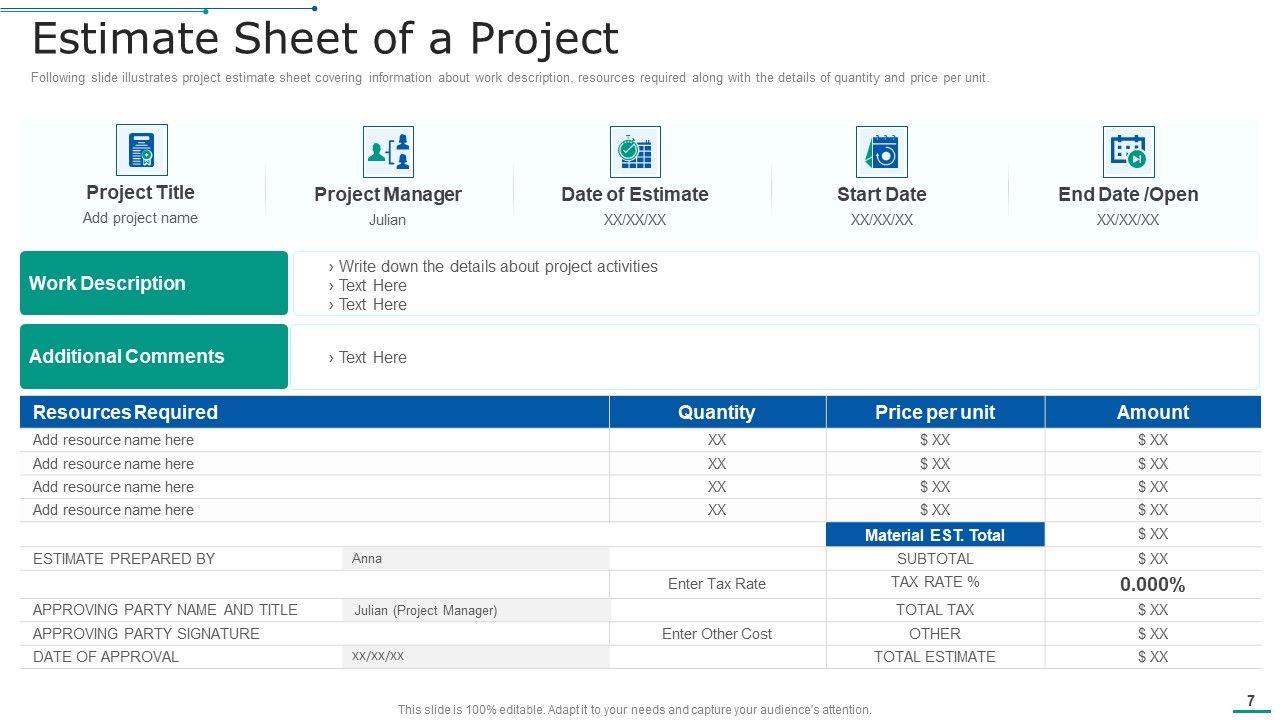Select the '0.000%' tax rate value

pyautogui.click(x=1153, y=585)
